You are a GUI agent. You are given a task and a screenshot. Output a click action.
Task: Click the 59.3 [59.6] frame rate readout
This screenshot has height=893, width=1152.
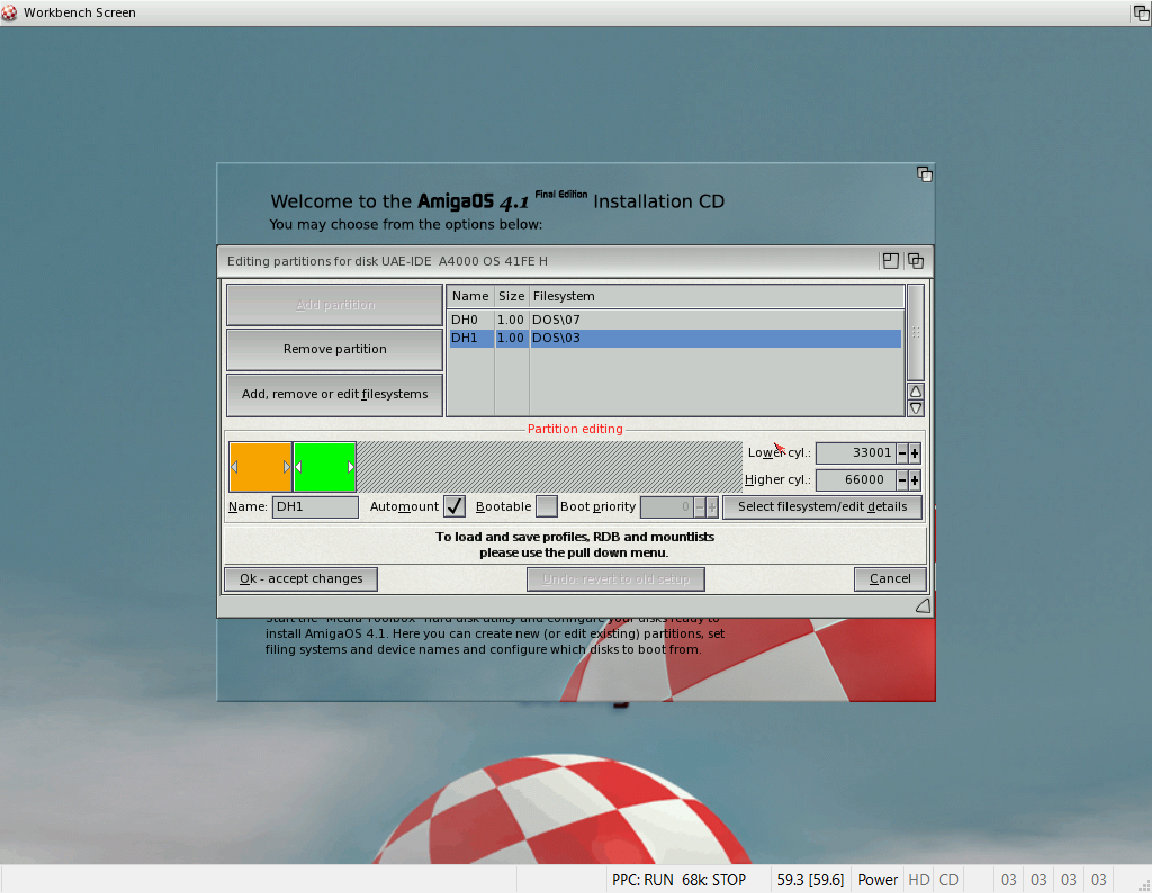click(x=810, y=880)
